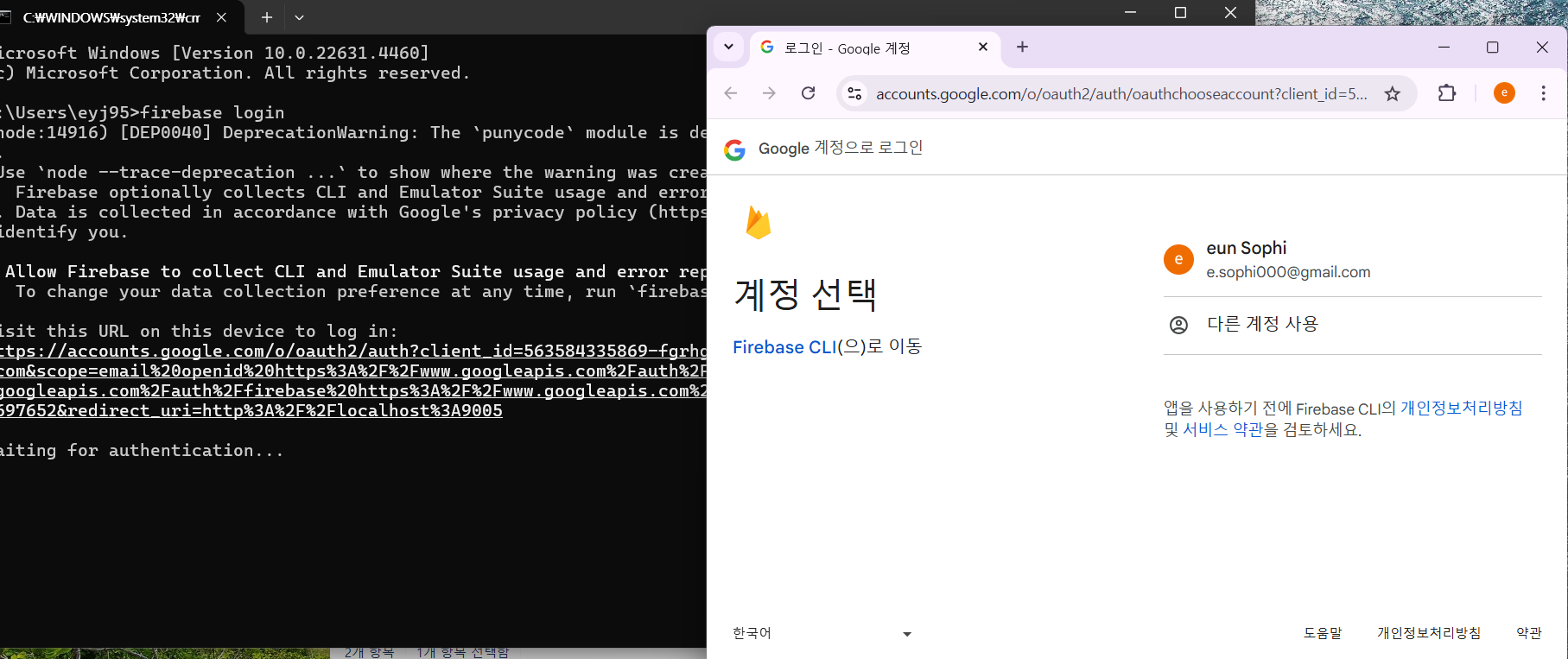This screenshot has width=1568, height=659.
Task: Click the e.sophi000@gmail.com address
Action: (1288, 272)
